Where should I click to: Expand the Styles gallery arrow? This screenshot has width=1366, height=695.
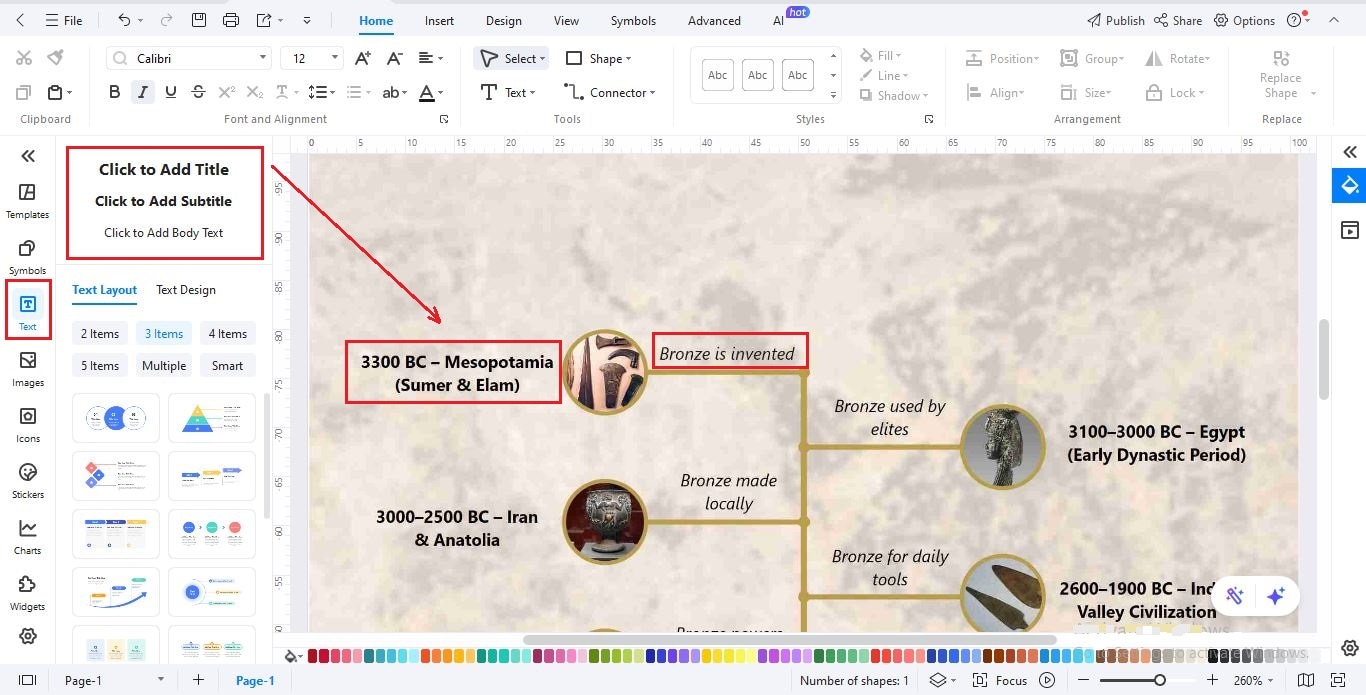[x=834, y=96]
